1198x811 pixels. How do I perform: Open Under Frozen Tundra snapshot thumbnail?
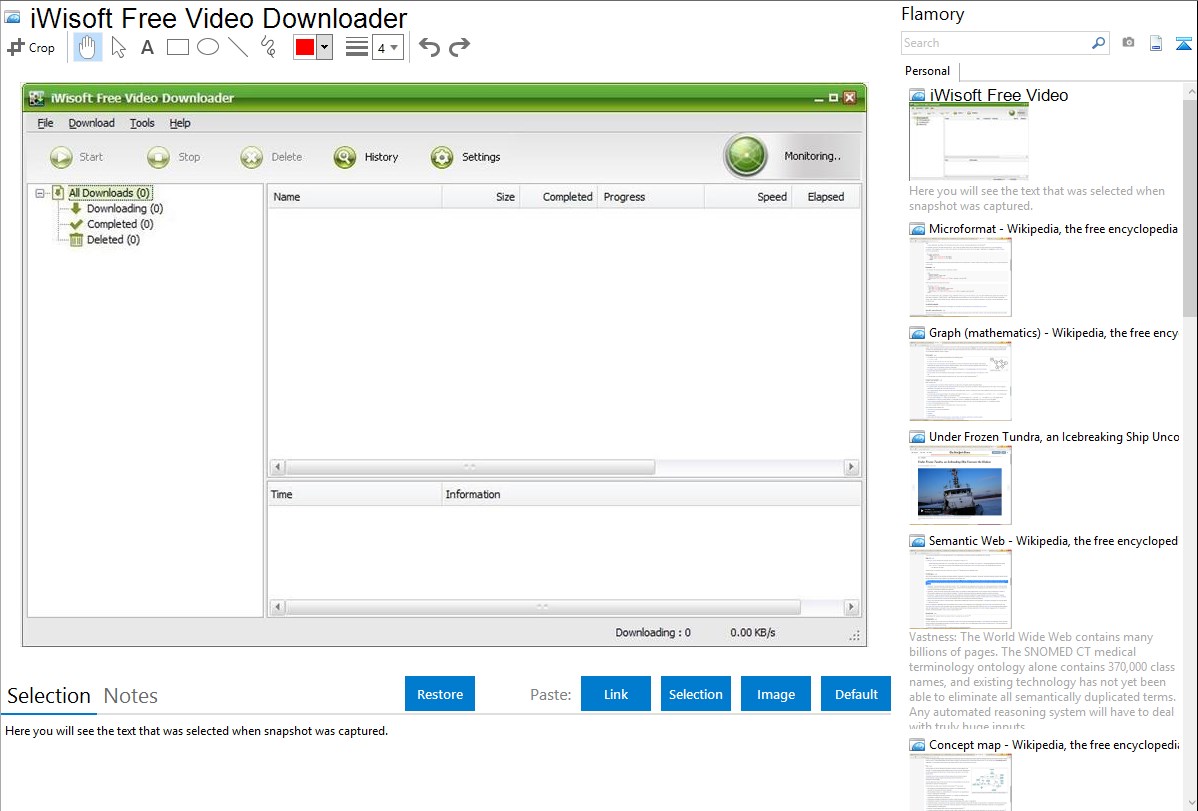960,485
